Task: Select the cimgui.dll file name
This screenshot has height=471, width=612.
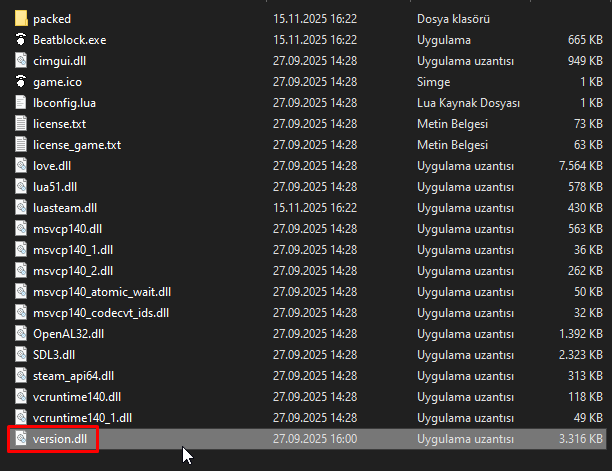Action: (59, 61)
